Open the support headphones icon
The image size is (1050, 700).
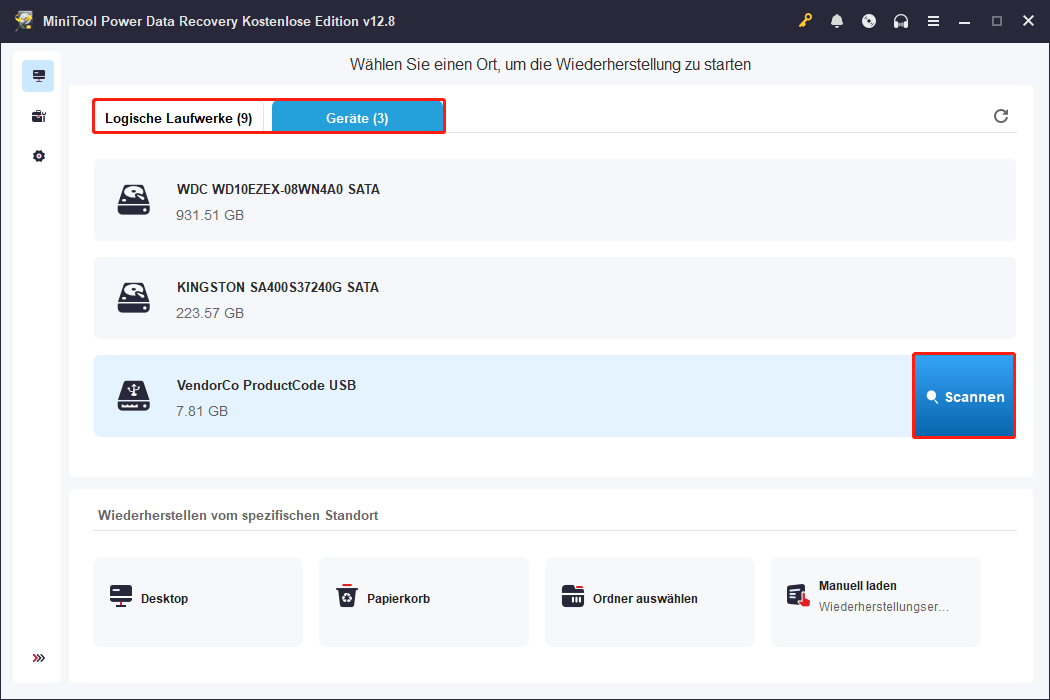[x=901, y=21]
